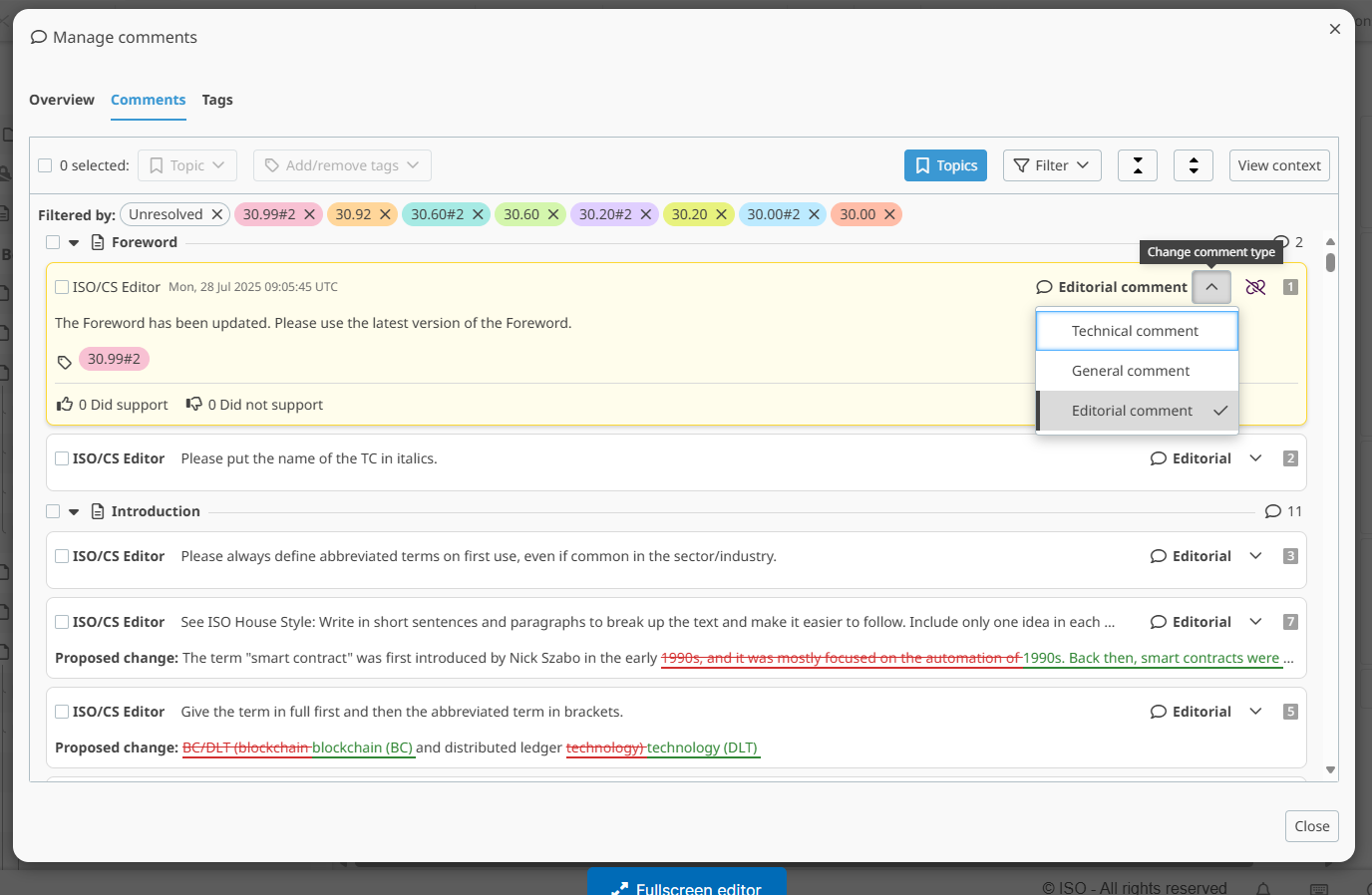This screenshot has height=895, width=1372.
Task: Switch to the Comments tab
Action: pyautogui.click(x=148, y=100)
